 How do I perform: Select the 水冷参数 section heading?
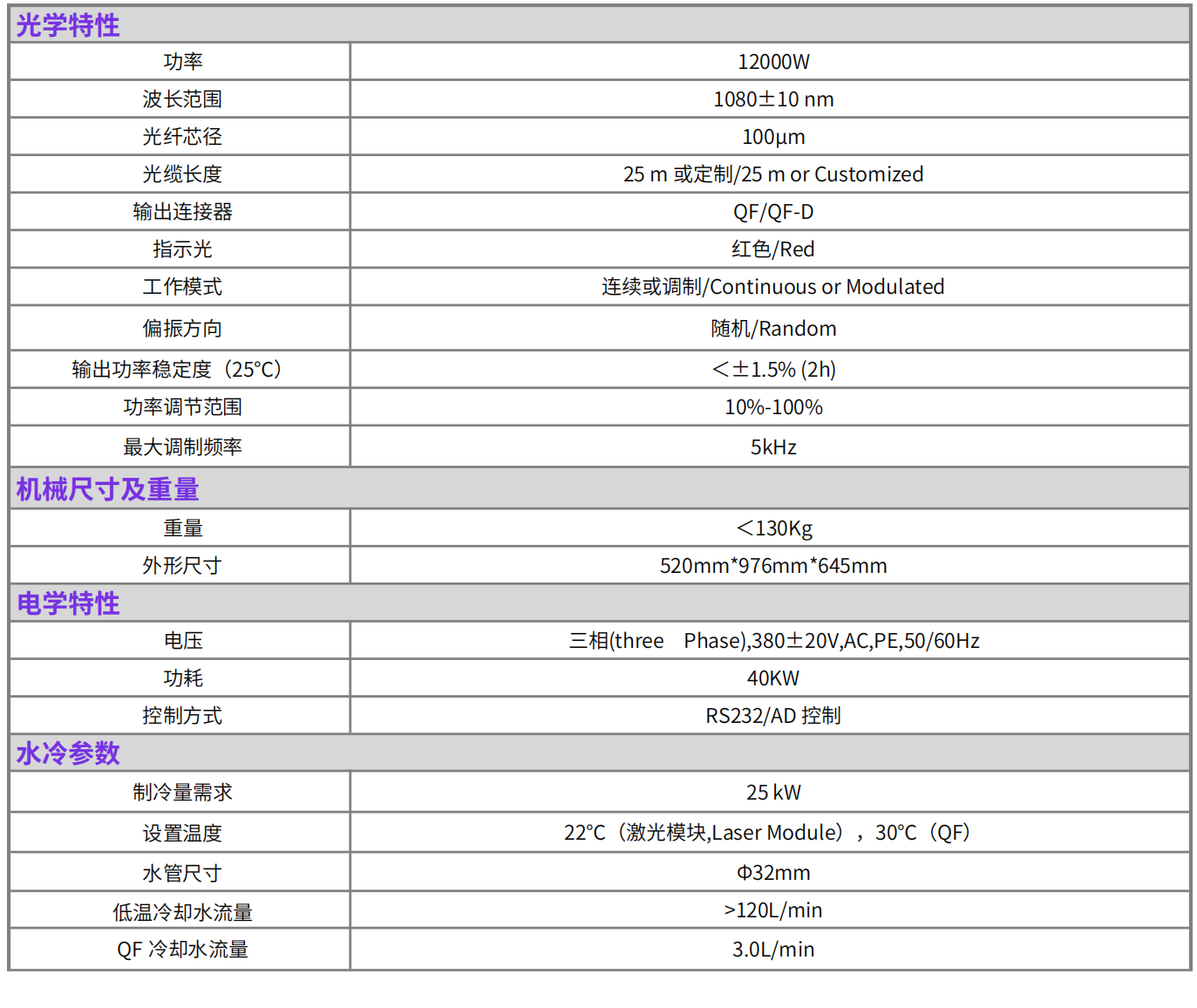point(68,753)
